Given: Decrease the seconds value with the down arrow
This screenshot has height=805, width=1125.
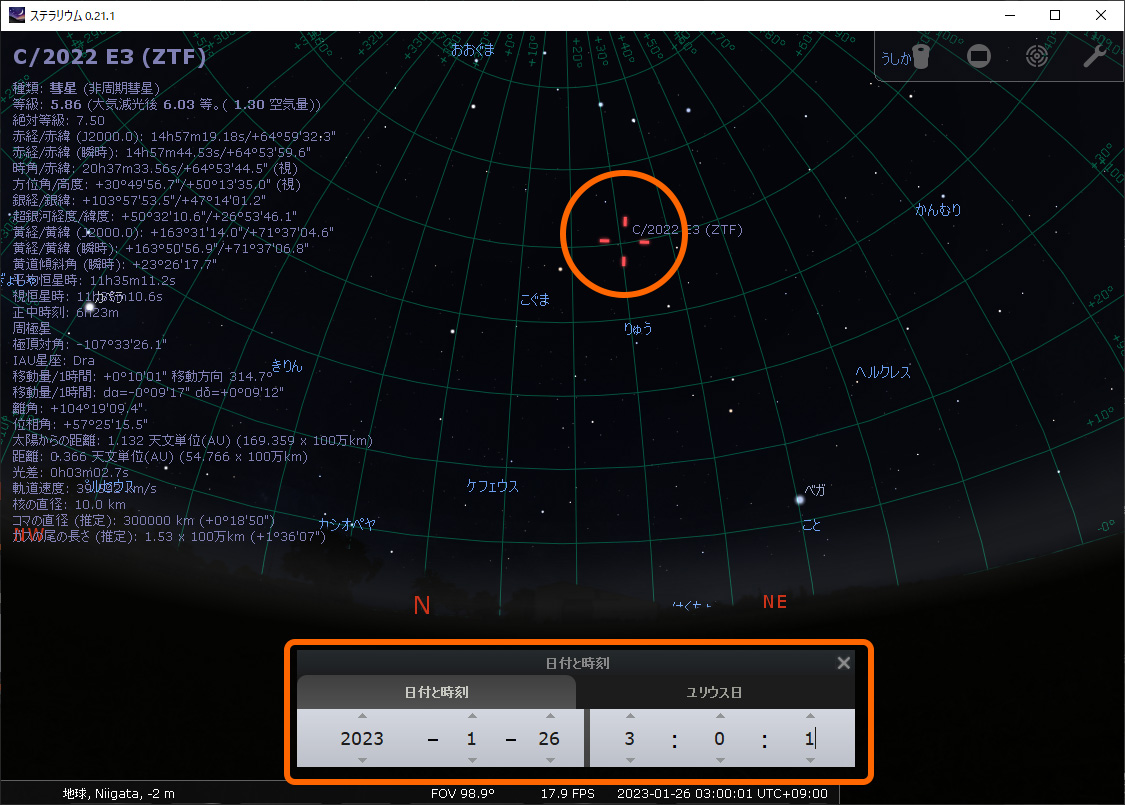Looking at the screenshot, I should point(810,760).
